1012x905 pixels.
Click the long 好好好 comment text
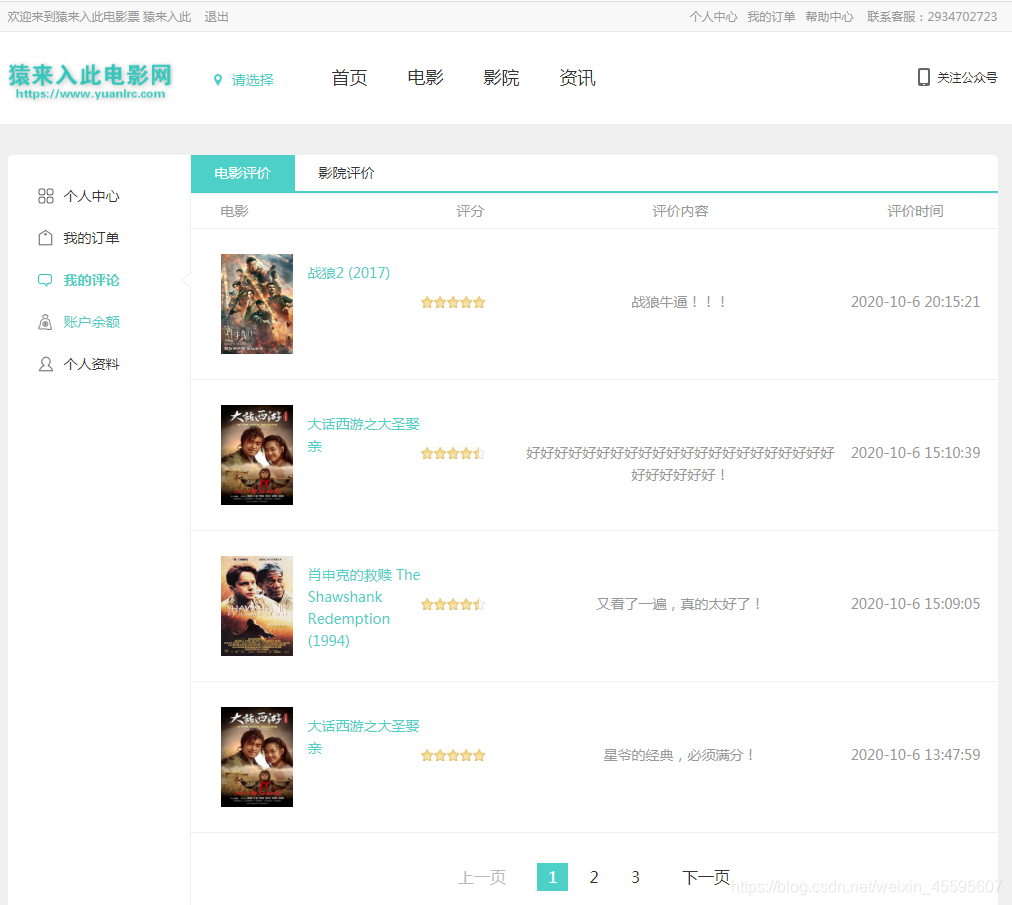(x=680, y=464)
